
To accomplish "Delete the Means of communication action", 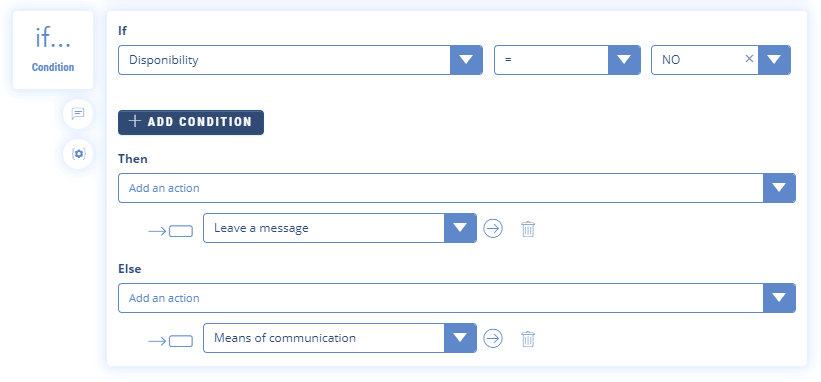I will [x=528, y=339].
